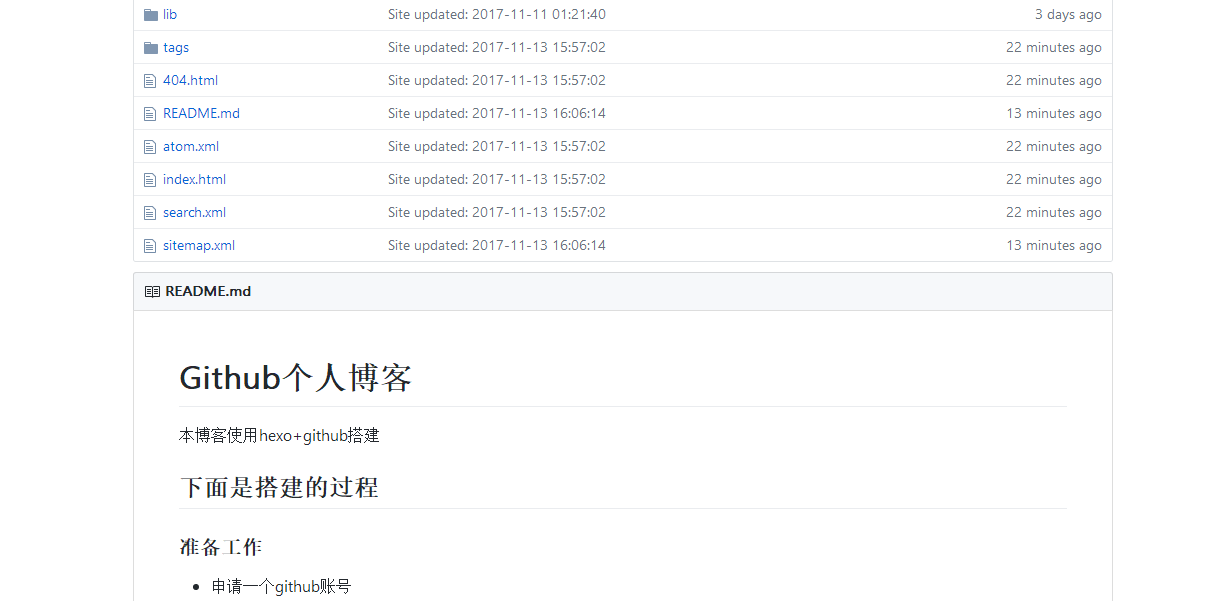Click the file icon beside 404.html
Screen dimensions: 1230x601
pyautogui.click(x=150, y=81)
